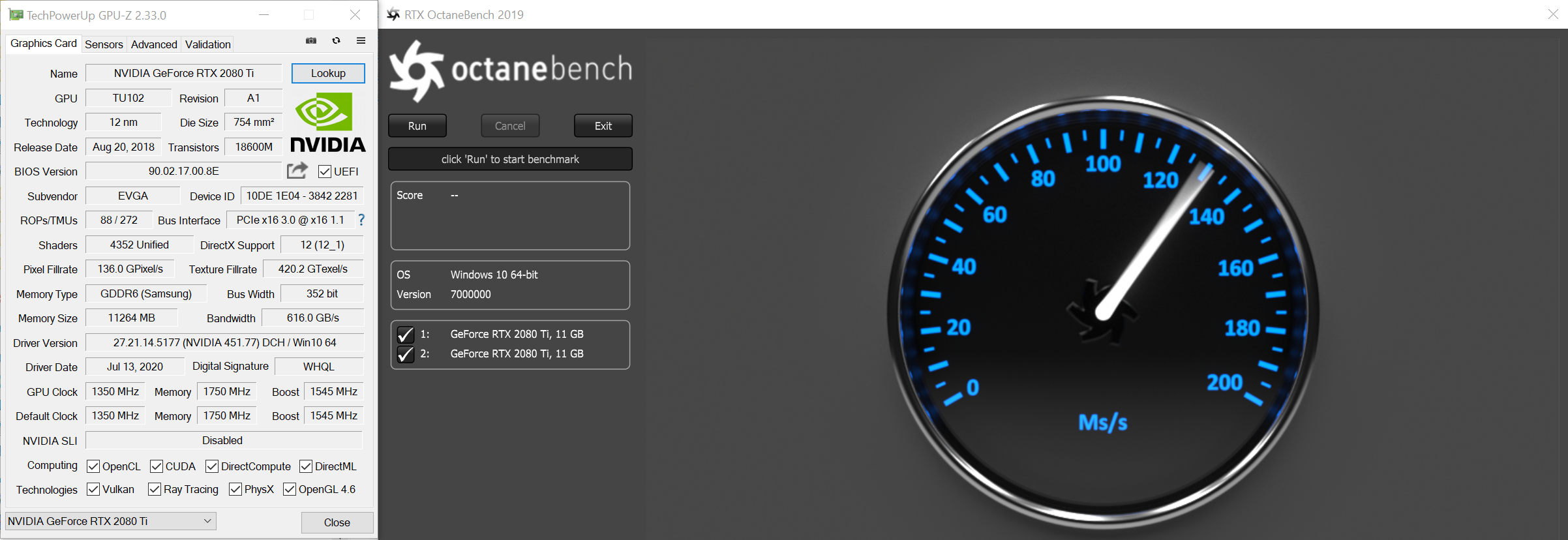
Task: Click the Memory Size value 11264 MB
Action: tap(132, 318)
